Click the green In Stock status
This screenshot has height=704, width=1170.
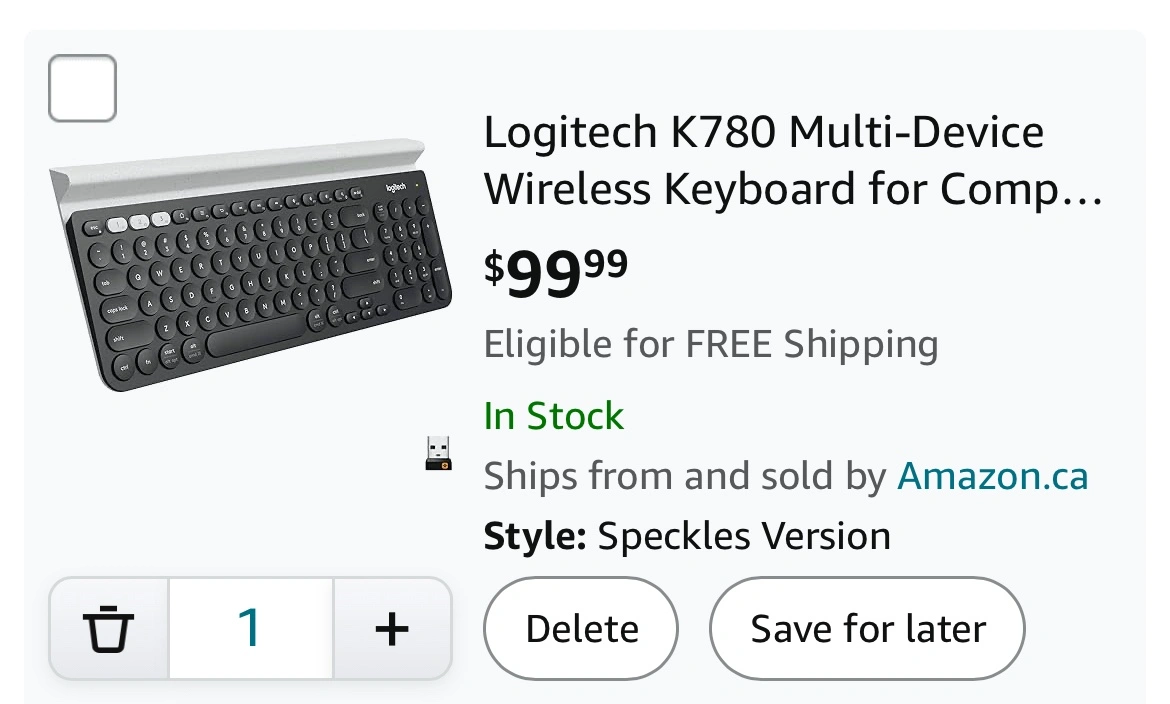553,416
